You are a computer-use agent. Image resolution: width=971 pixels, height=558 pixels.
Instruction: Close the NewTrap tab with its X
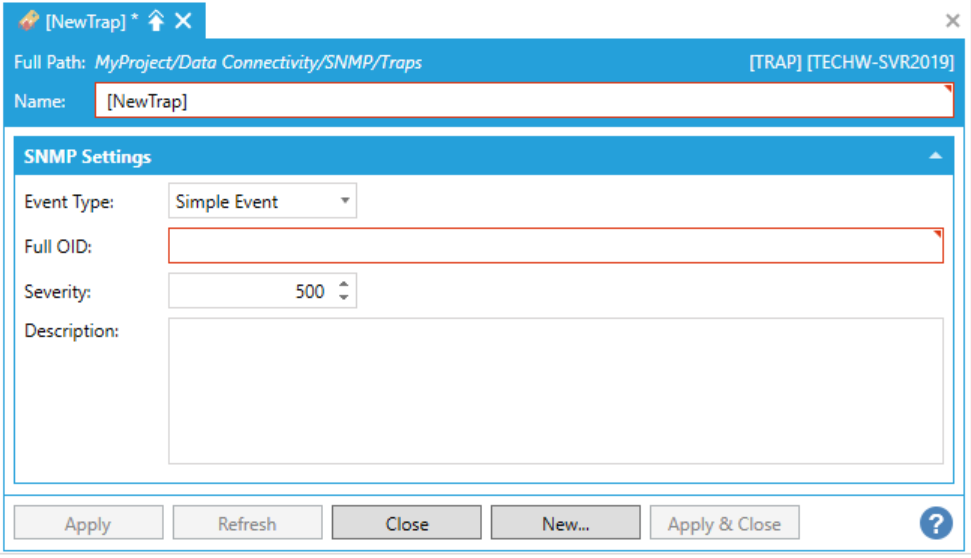coord(183,21)
